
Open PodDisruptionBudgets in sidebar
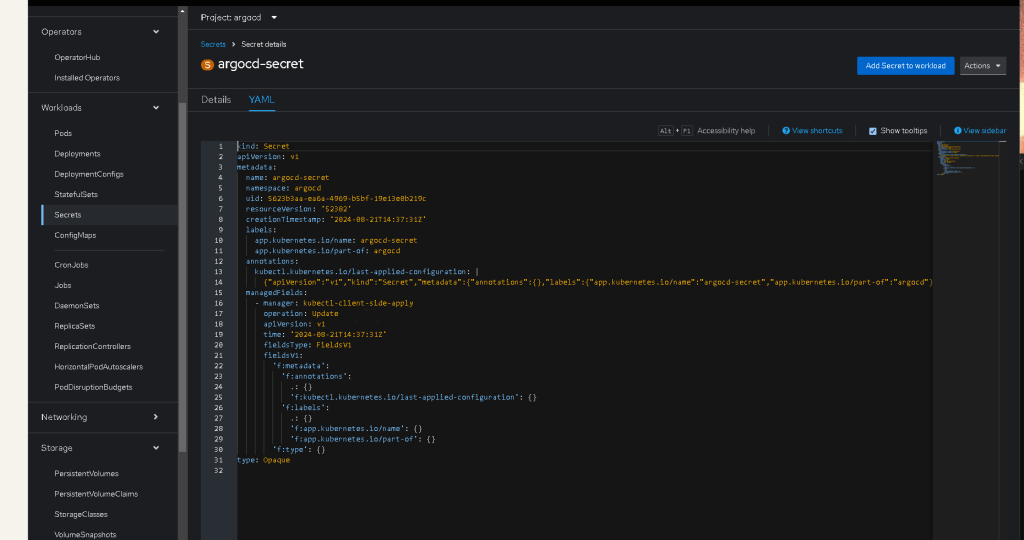[93, 387]
